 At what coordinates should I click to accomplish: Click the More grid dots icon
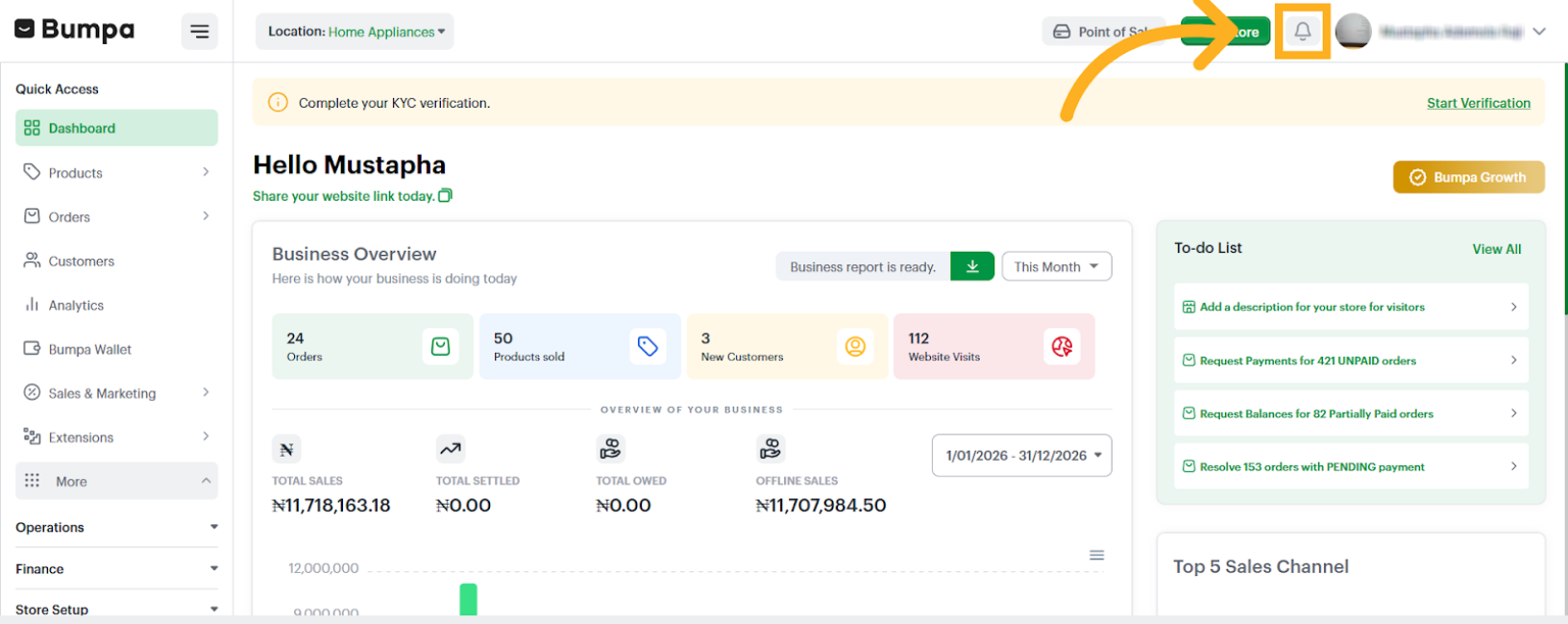[x=32, y=480]
